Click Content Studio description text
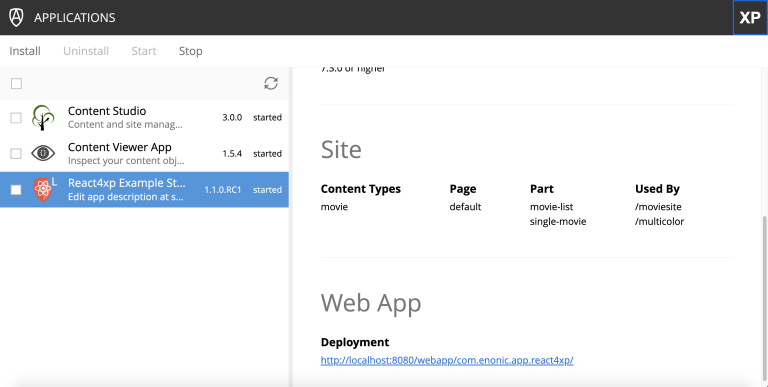Viewport: 768px width, 387px height. tap(125, 124)
